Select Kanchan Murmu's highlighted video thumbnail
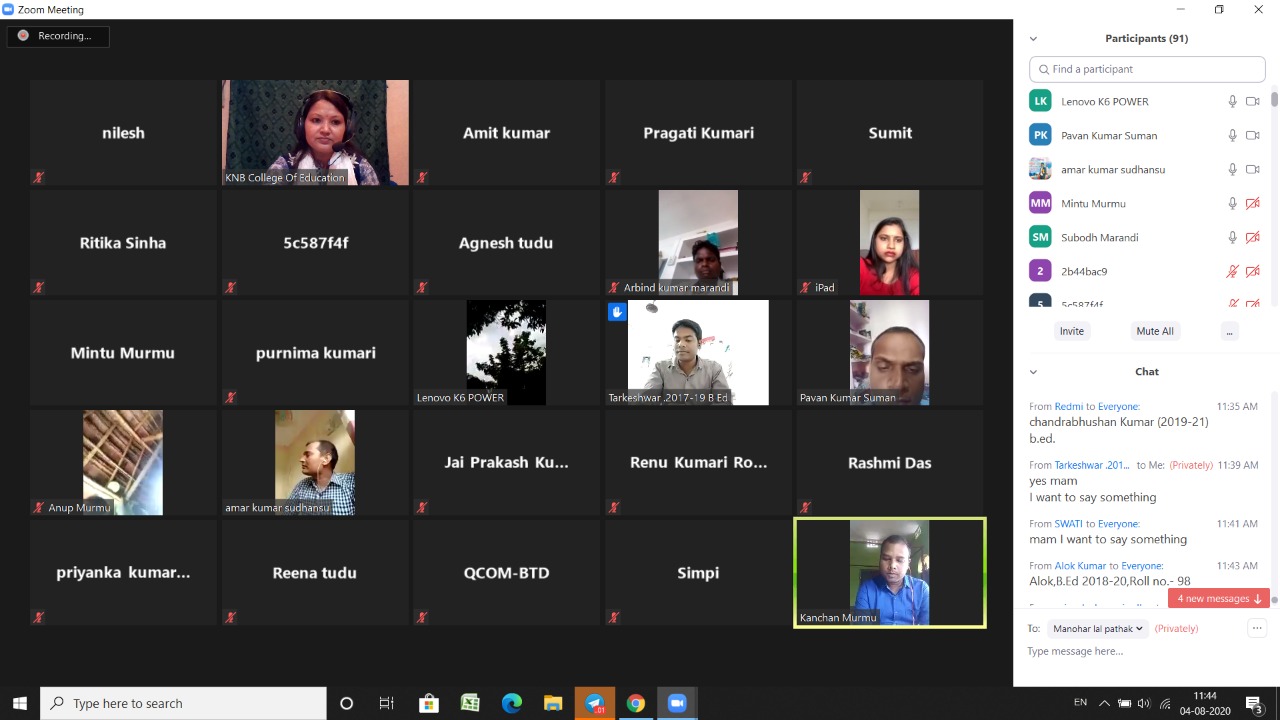Screen dimensions: 1280x720 [x=889, y=572]
